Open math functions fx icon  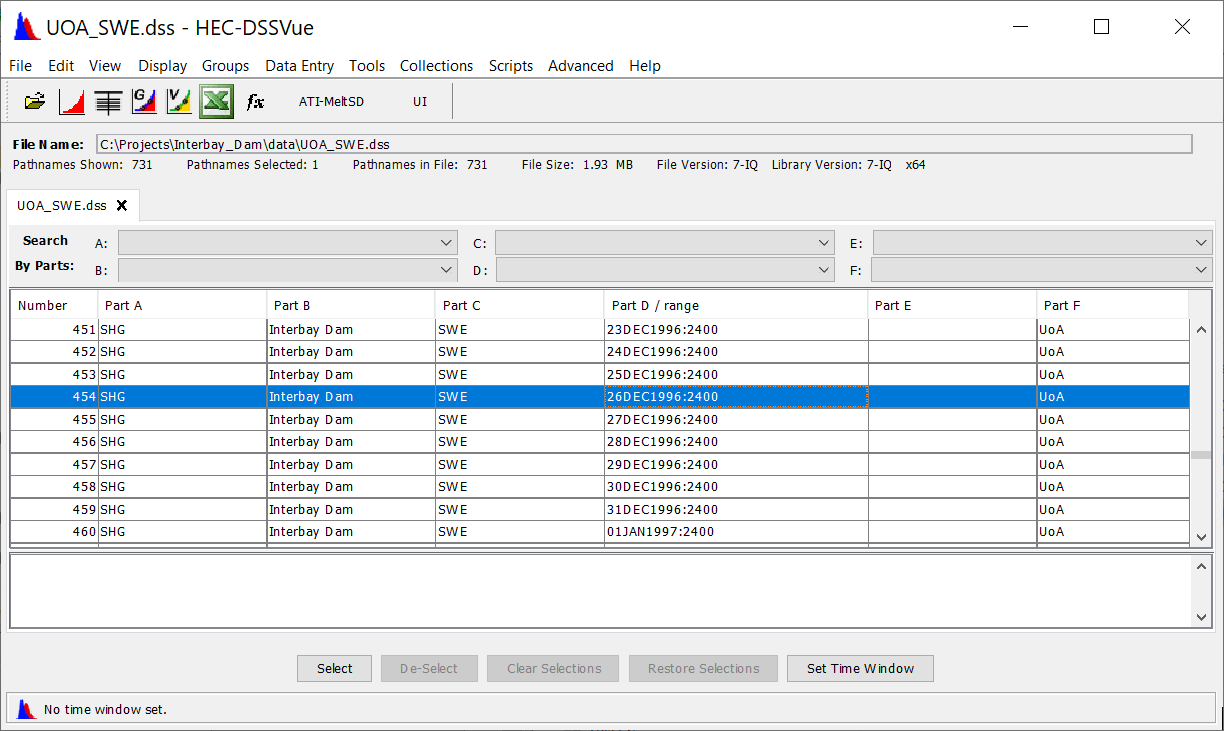[x=255, y=101]
